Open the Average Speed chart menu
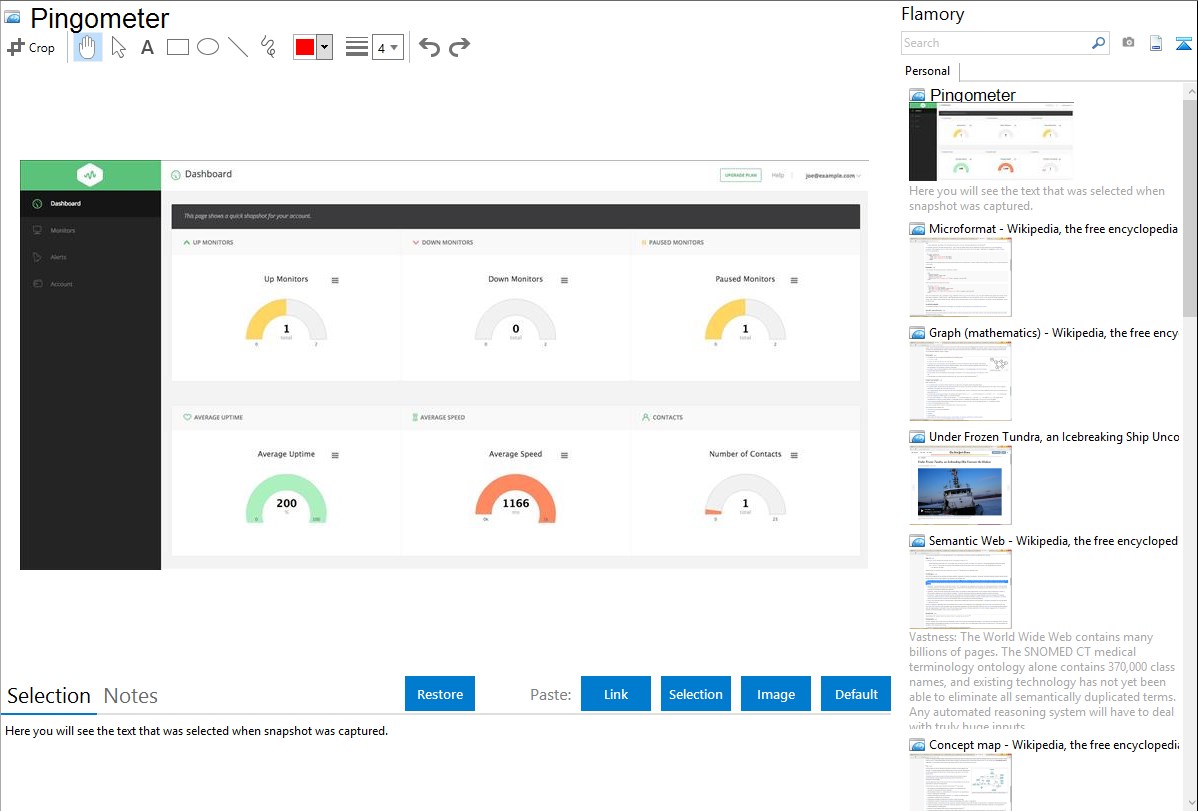Screen dimensions: 1198x811 [564, 456]
